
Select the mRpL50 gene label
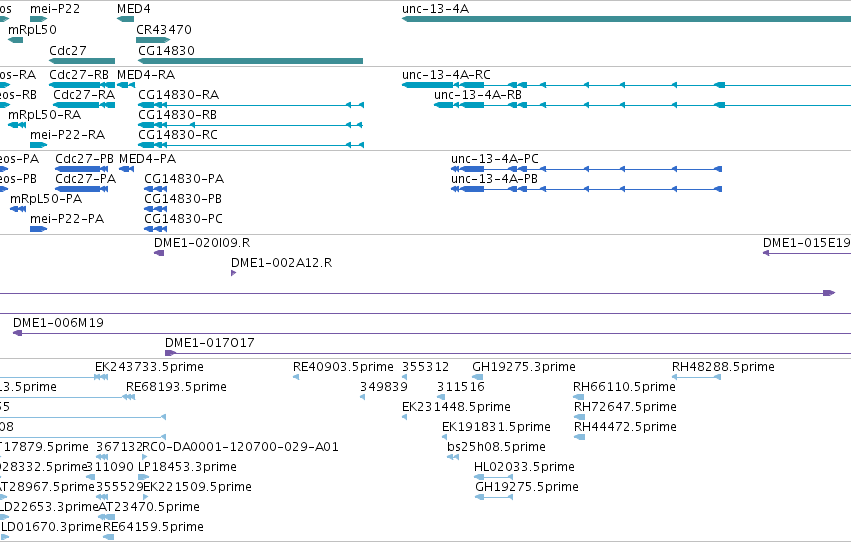pyautogui.click(x=32, y=29)
